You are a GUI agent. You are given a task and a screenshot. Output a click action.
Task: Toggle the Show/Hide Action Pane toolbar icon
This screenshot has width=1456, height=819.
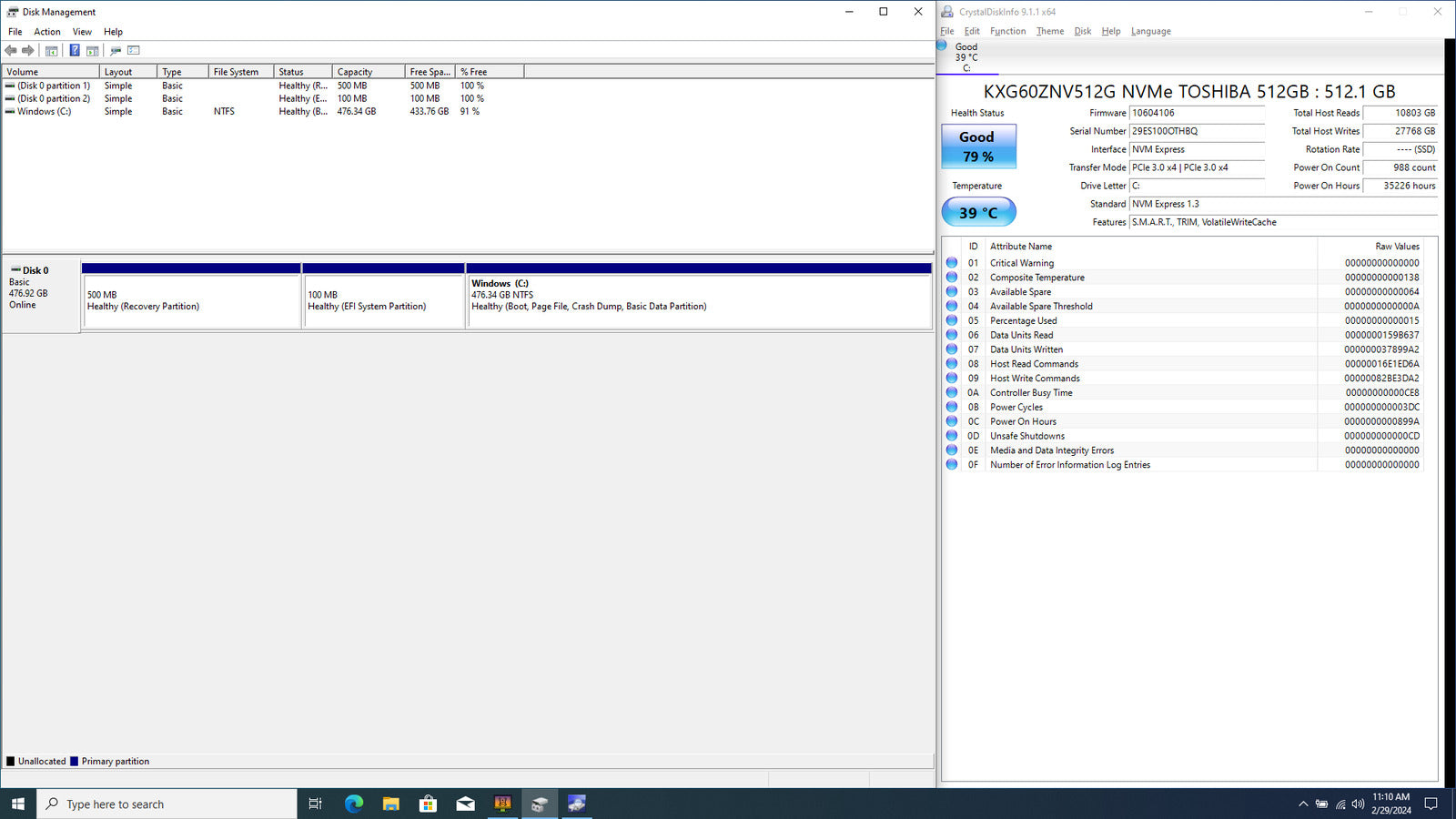click(93, 51)
